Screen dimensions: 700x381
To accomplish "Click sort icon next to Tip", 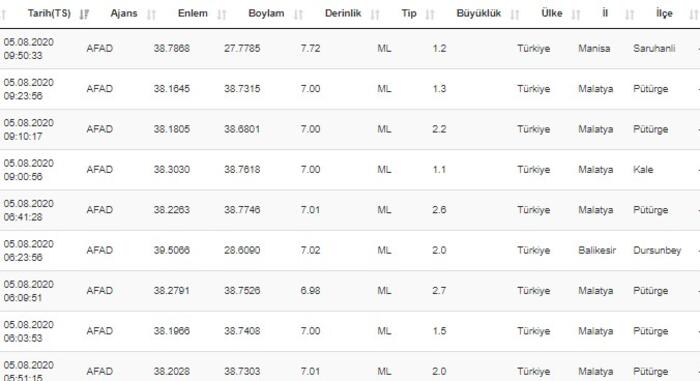I will 430,15.
